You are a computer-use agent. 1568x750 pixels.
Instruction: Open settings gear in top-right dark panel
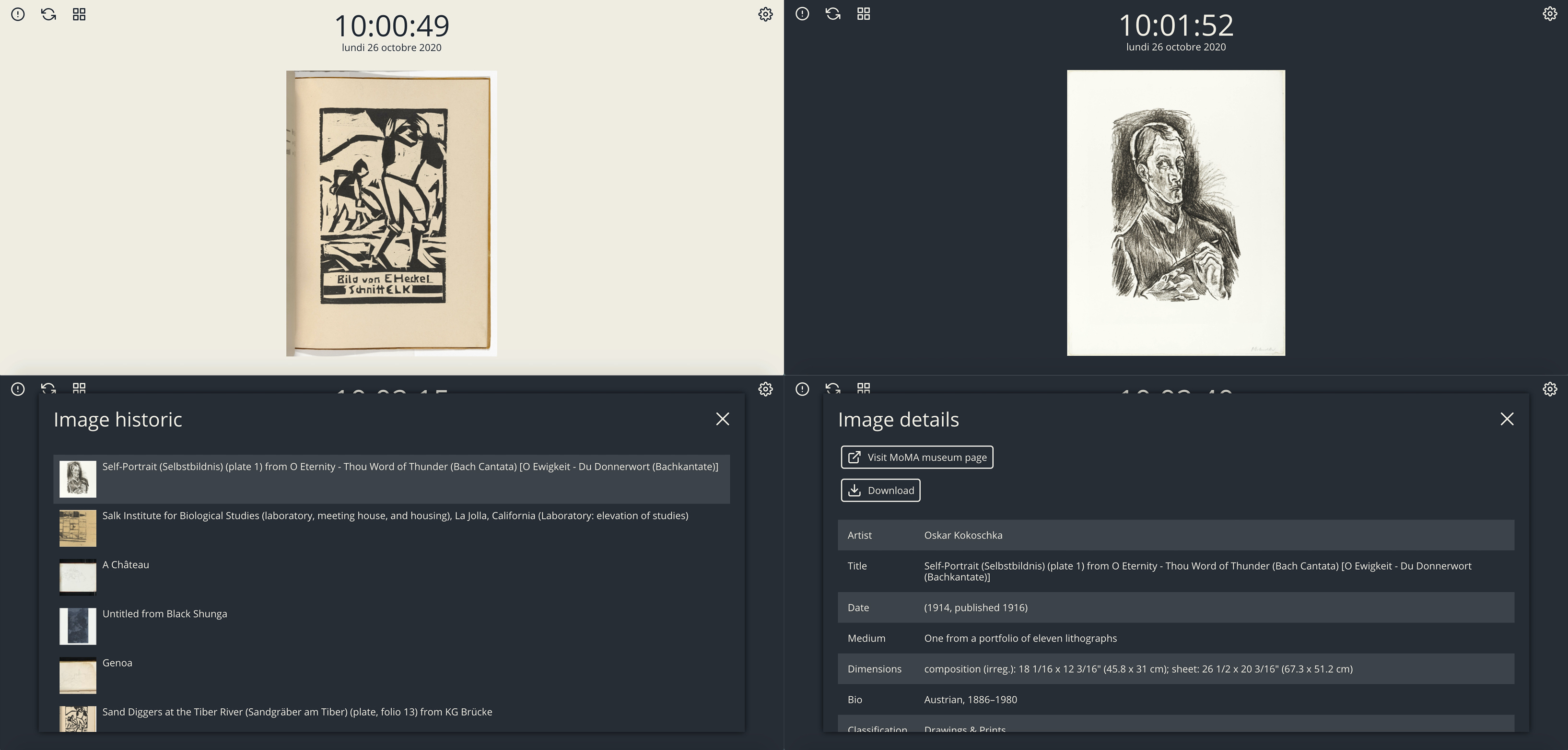1550,13
